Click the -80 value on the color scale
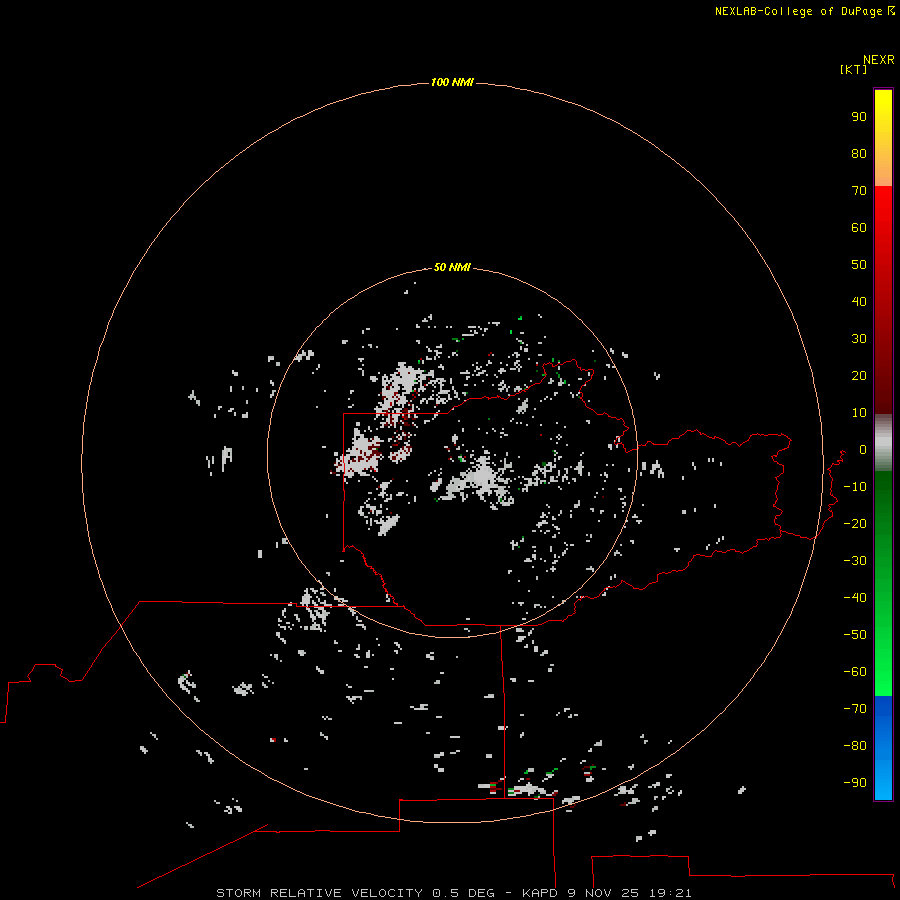This screenshot has width=900, height=900. click(855, 746)
